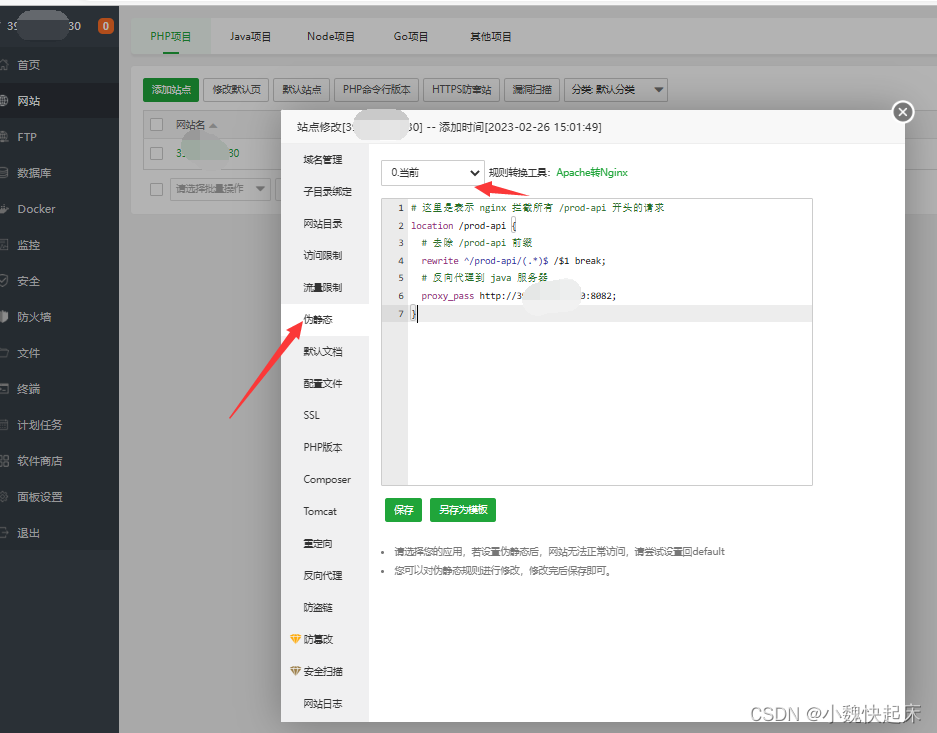Select Tomcat in dialog menu
Viewport: 937px width, 733px height.
320,511
